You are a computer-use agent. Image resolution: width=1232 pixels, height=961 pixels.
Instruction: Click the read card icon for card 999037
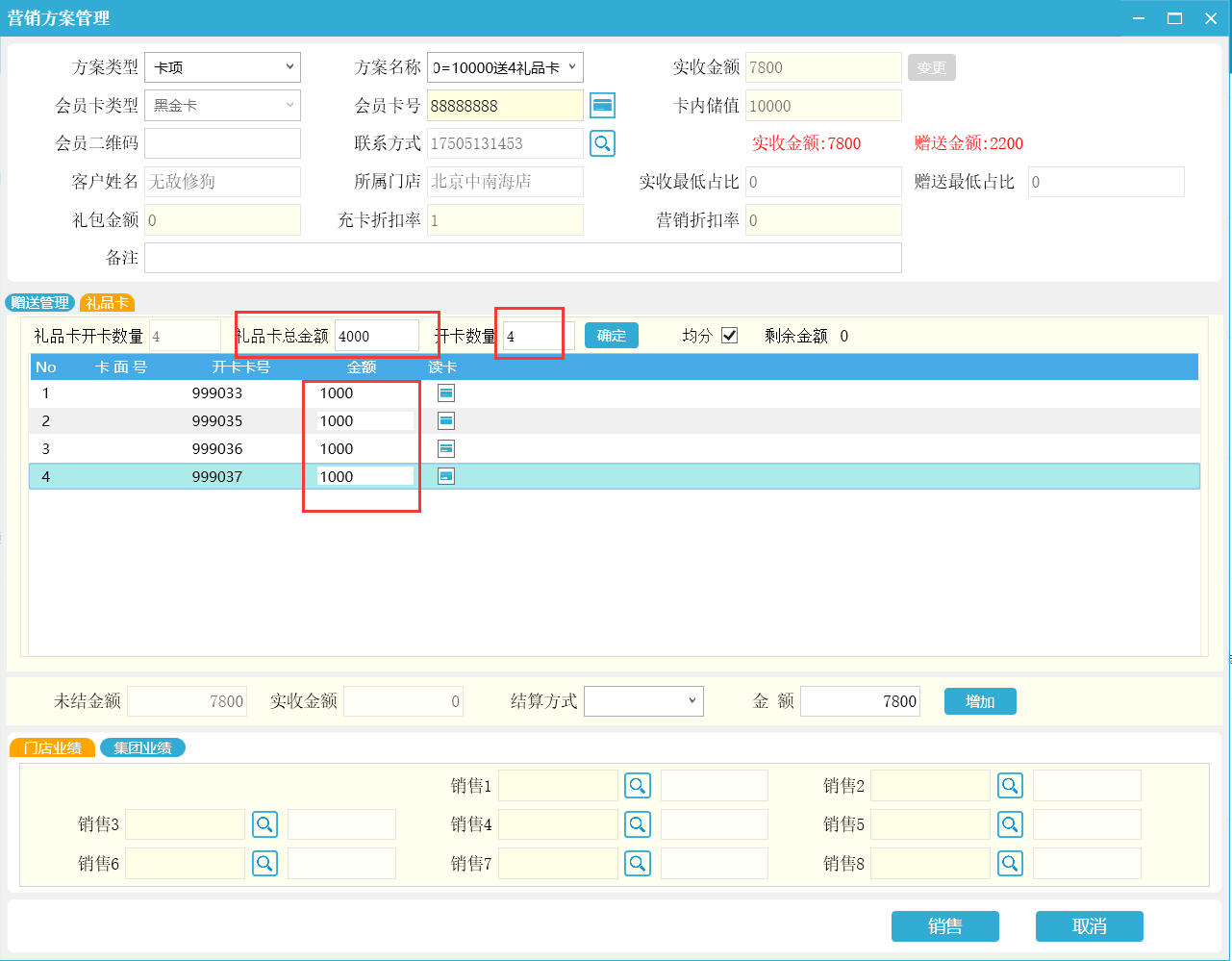tap(446, 476)
